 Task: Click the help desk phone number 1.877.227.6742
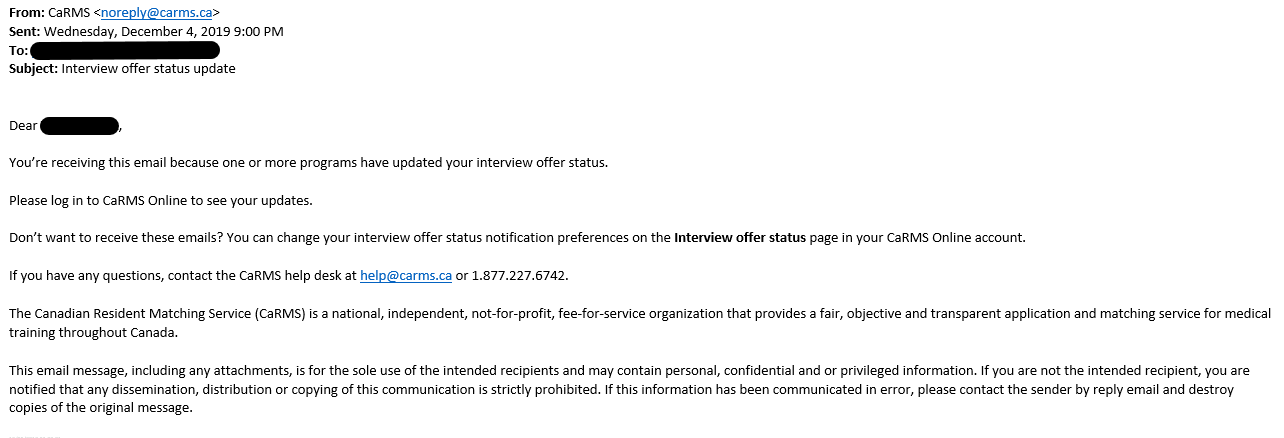(518, 275)
